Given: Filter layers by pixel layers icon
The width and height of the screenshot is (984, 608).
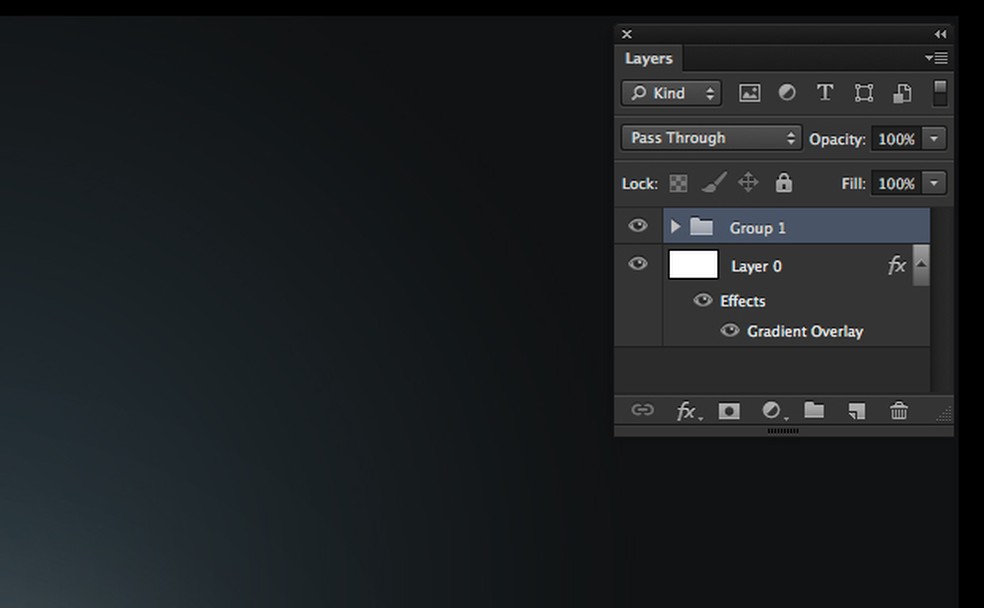Looking at the screenshot, I should pos(749,93).
